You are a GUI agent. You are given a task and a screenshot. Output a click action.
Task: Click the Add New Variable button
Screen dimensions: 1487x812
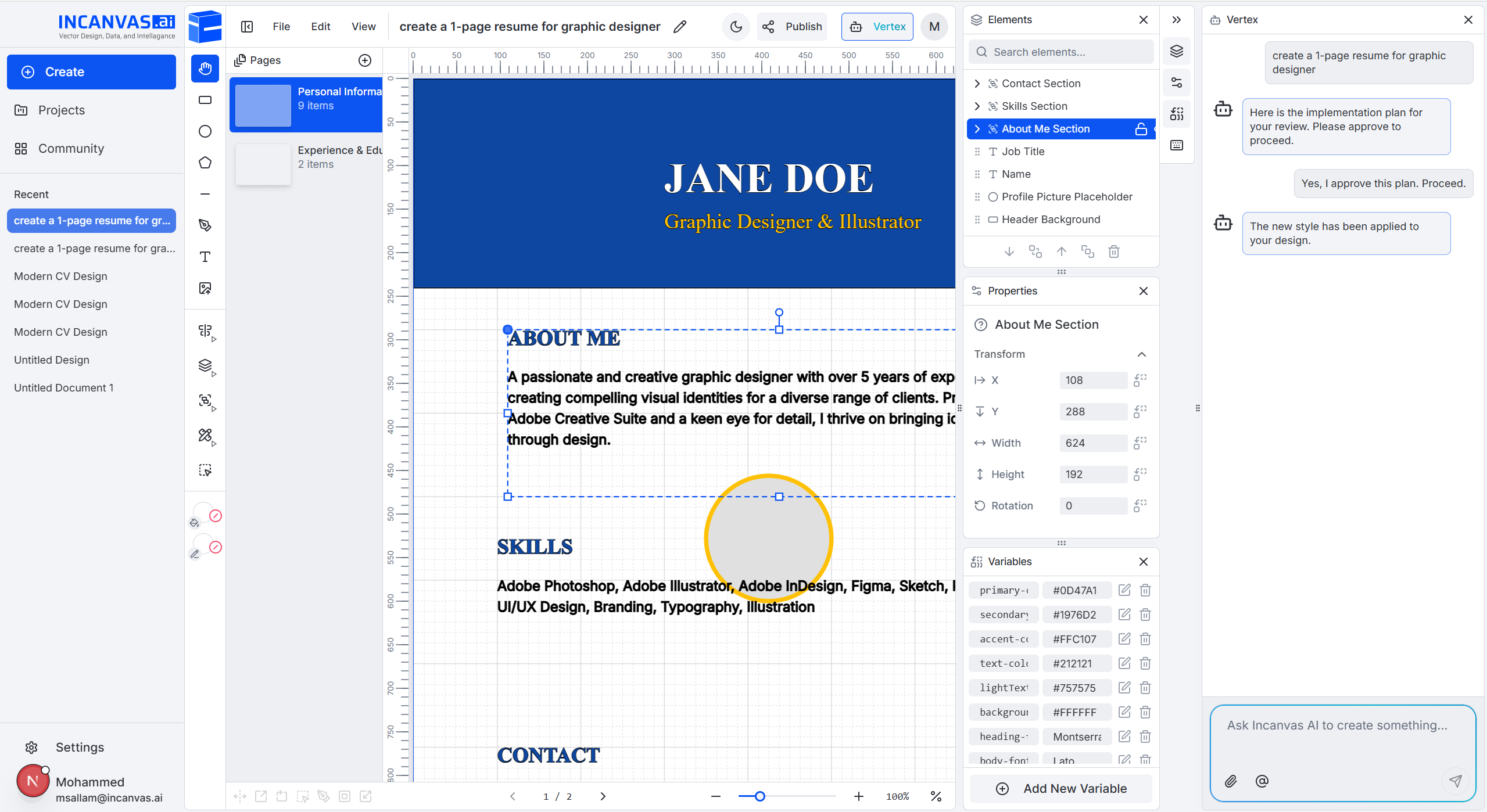[1060, 788]
